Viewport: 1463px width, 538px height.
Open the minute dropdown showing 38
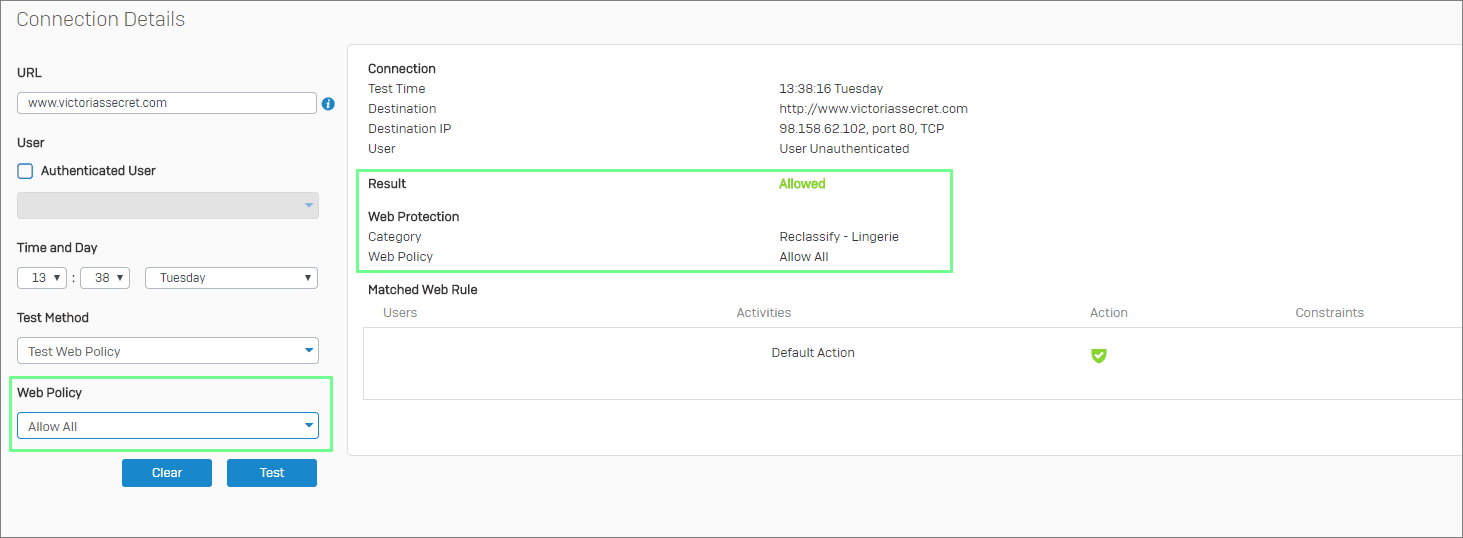[105, 278]
